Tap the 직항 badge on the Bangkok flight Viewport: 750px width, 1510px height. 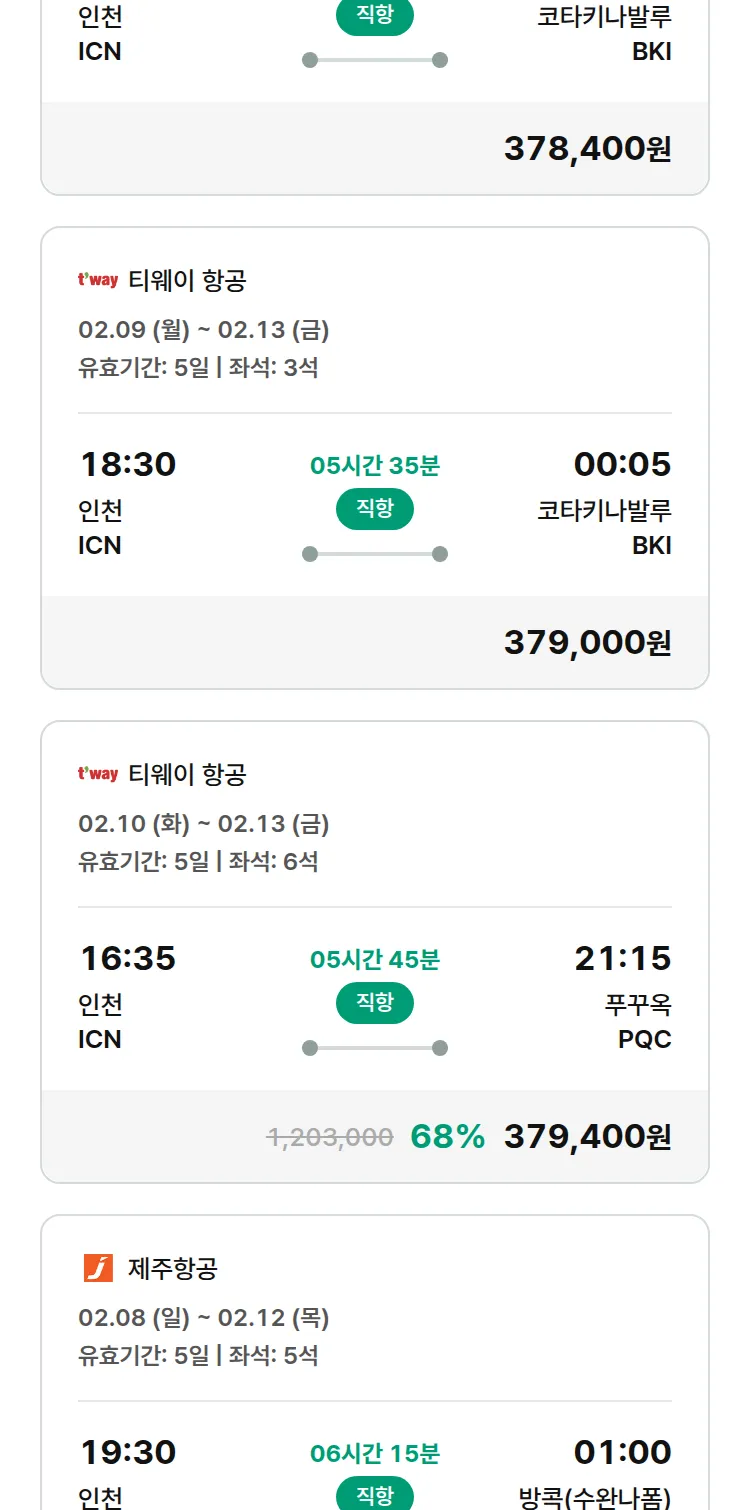[375, 1495]
